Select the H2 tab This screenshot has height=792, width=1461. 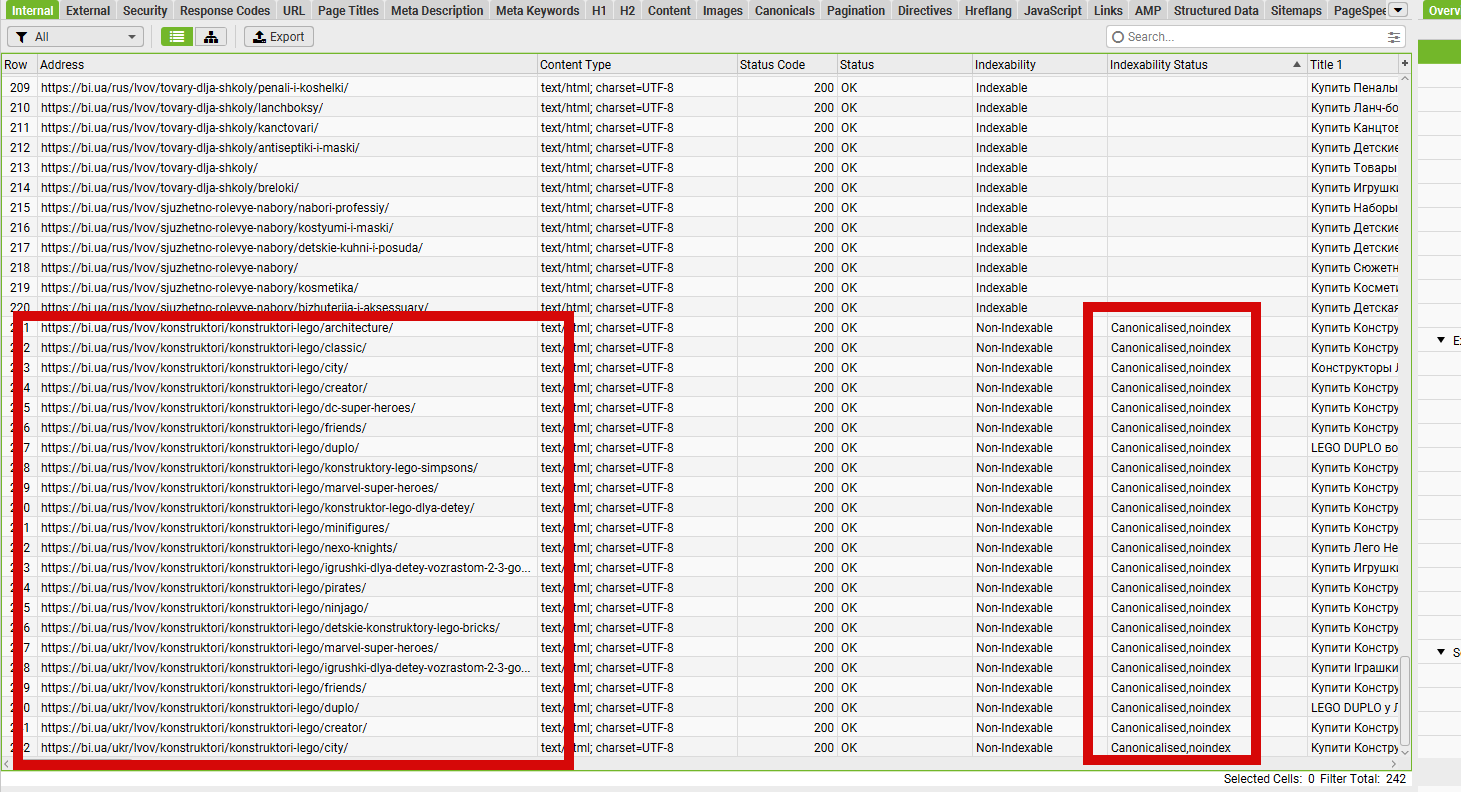(x=627, y=11)
